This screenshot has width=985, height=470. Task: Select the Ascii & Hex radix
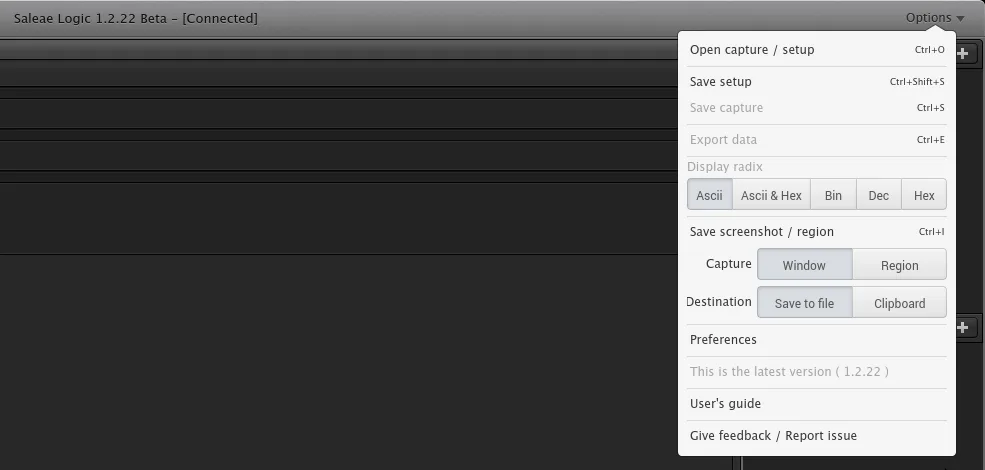pos(771,195)
